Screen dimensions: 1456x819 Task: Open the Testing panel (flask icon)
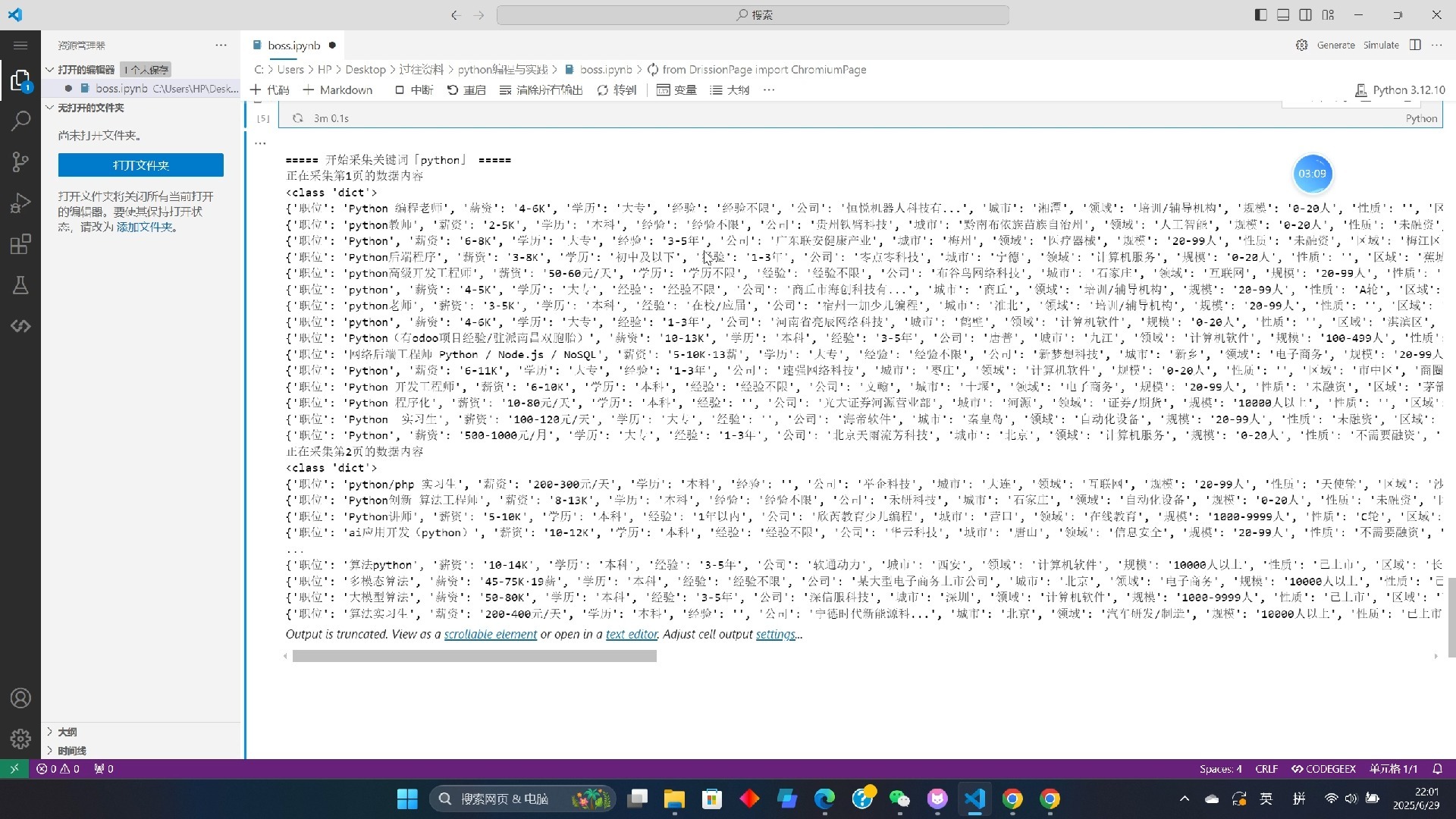(x=20, y=284)
